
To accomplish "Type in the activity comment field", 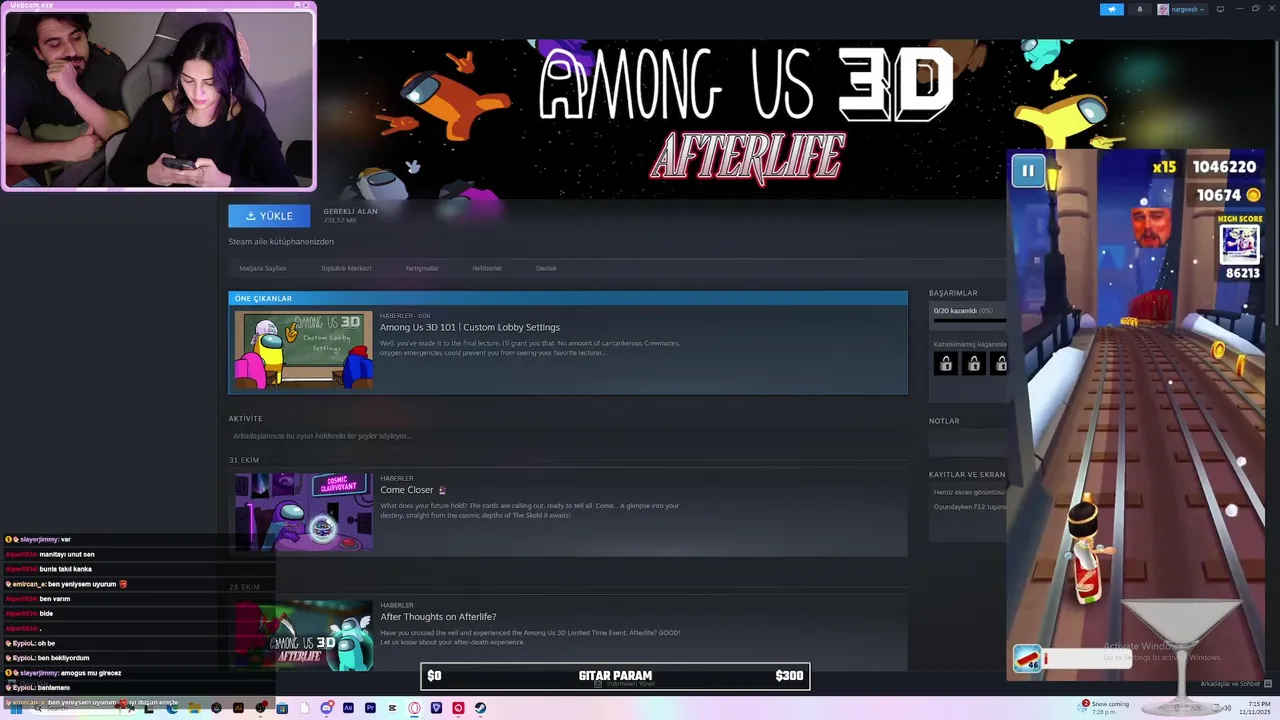I will tap(568, 436).
